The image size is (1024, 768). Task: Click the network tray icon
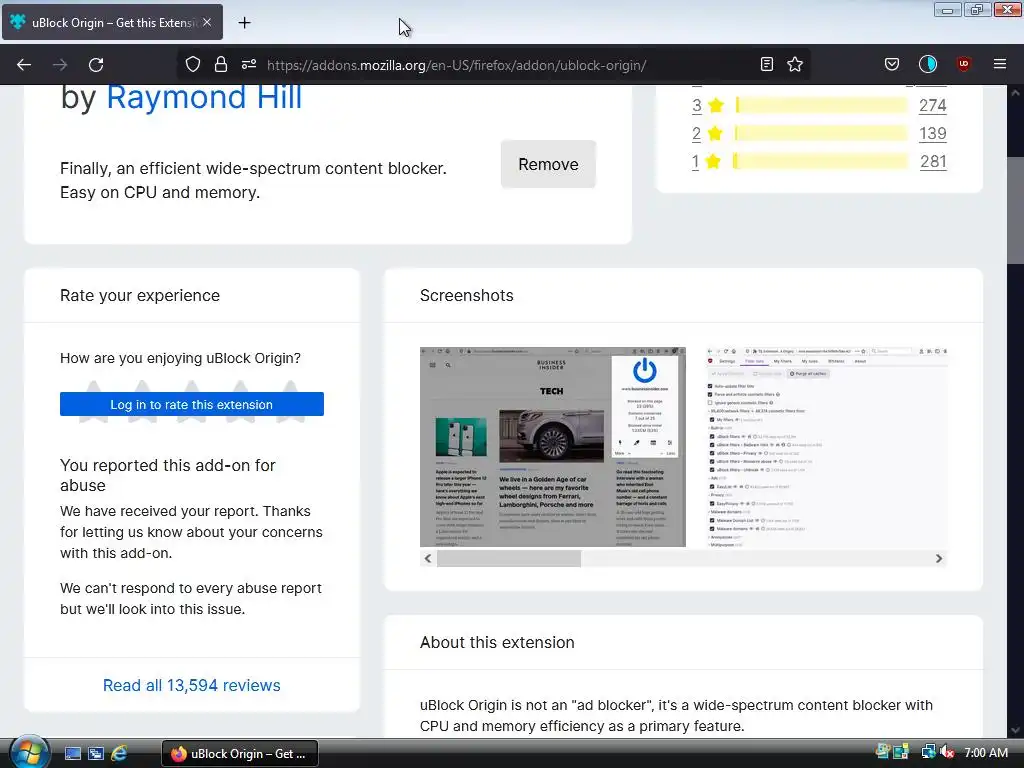pyautogui.click(x=928, y=752)
